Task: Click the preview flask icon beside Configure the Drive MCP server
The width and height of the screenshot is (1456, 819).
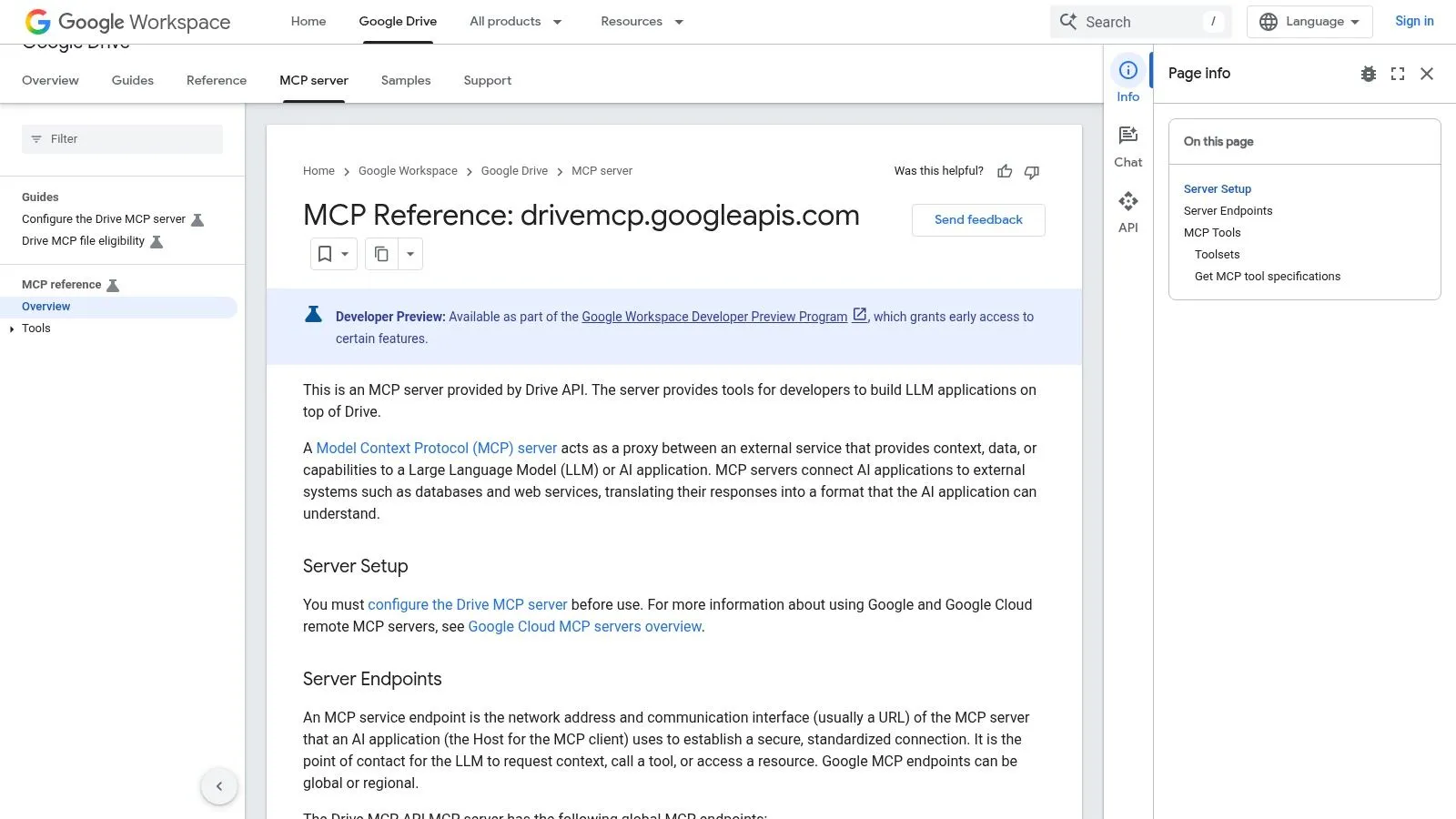Action: (197, 219)
